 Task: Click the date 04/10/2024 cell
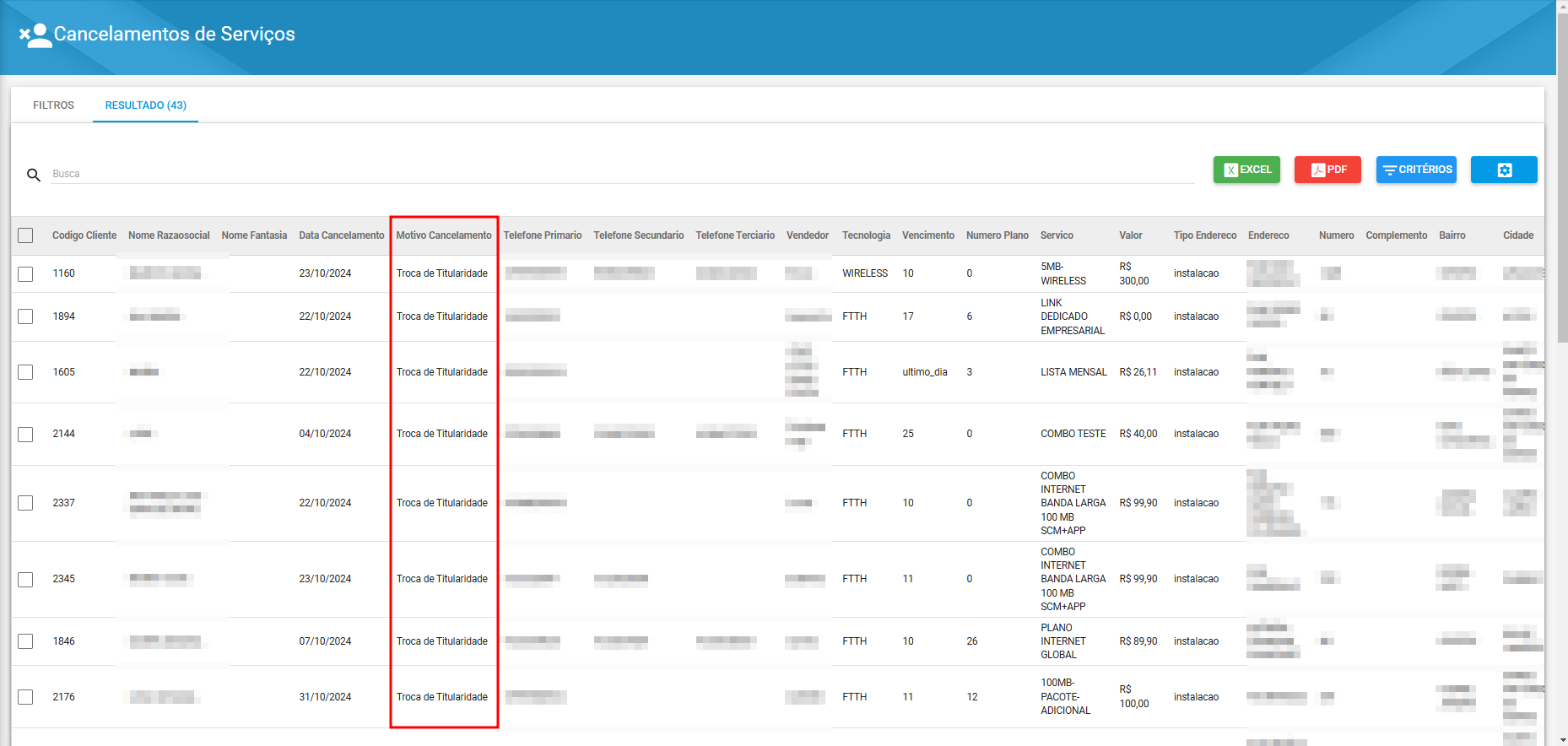(325, 434)
